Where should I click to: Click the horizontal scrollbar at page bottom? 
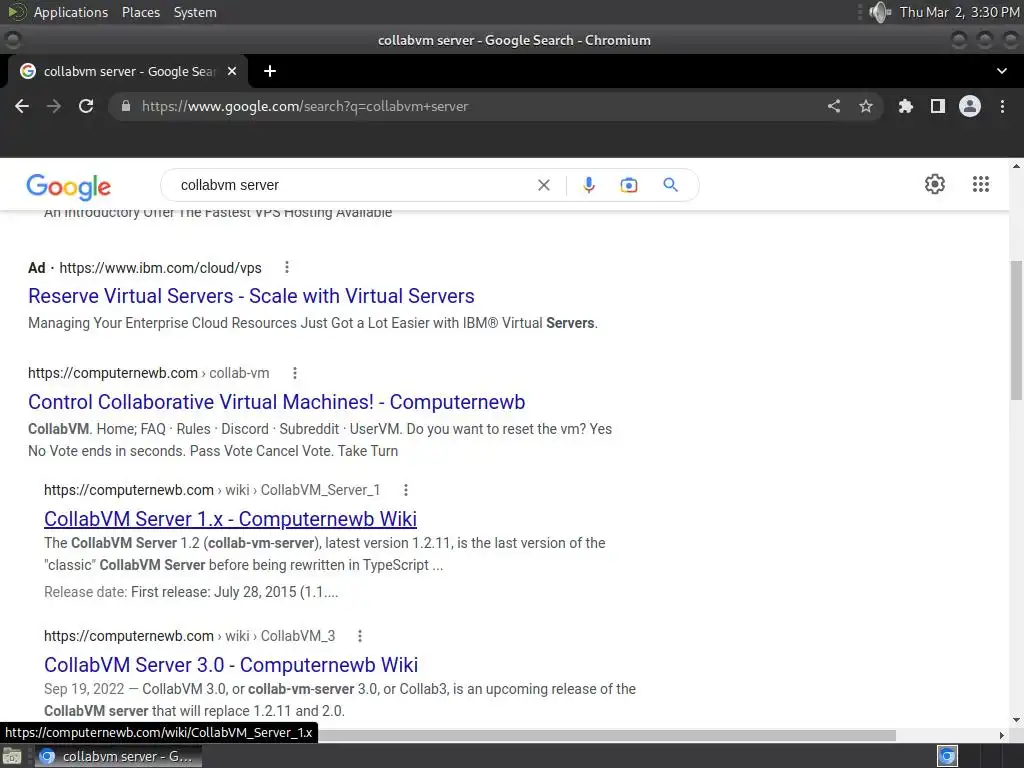[607, 735]
